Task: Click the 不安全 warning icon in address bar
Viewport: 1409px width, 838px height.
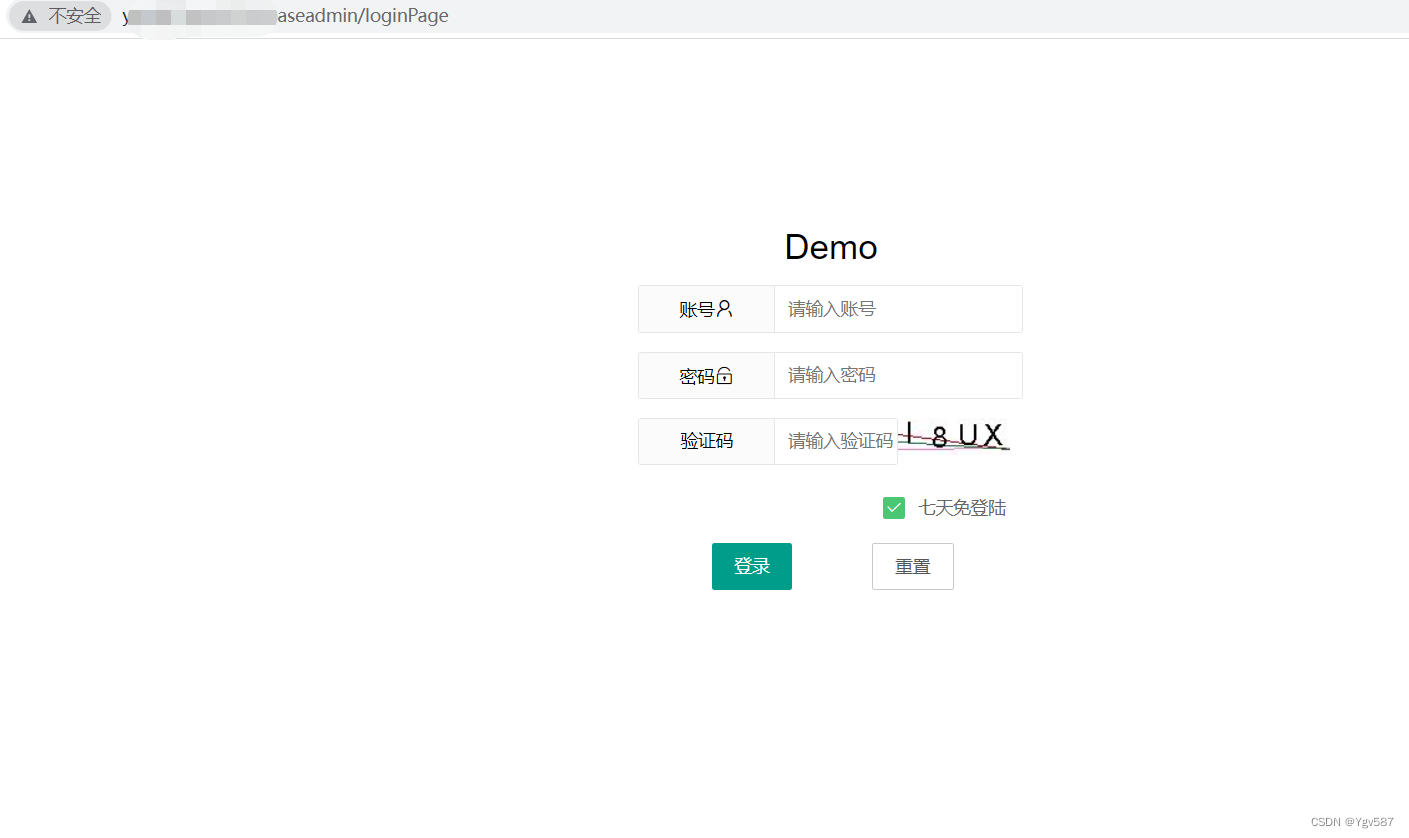Action: click(x=30, y=16)
